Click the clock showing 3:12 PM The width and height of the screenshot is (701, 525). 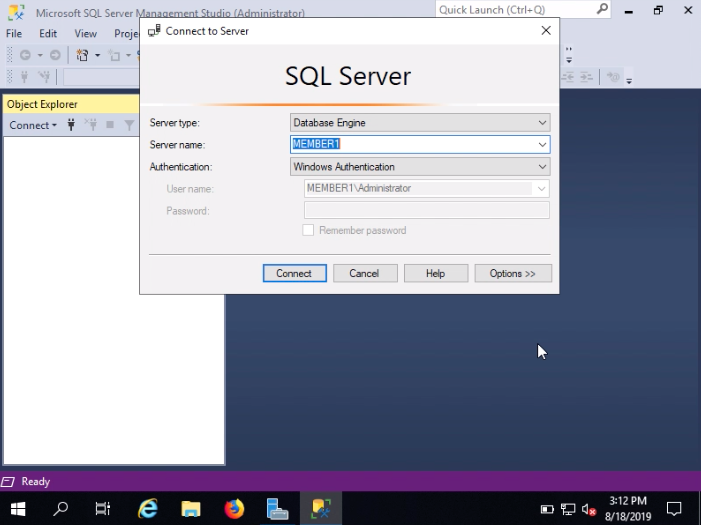[x=628, y=500]
